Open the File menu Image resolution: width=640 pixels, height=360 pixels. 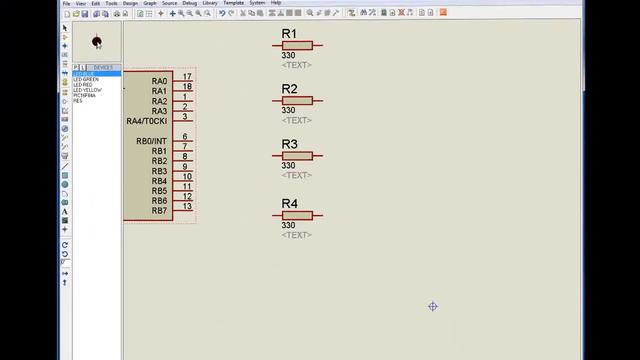click(x=66, y=3)
